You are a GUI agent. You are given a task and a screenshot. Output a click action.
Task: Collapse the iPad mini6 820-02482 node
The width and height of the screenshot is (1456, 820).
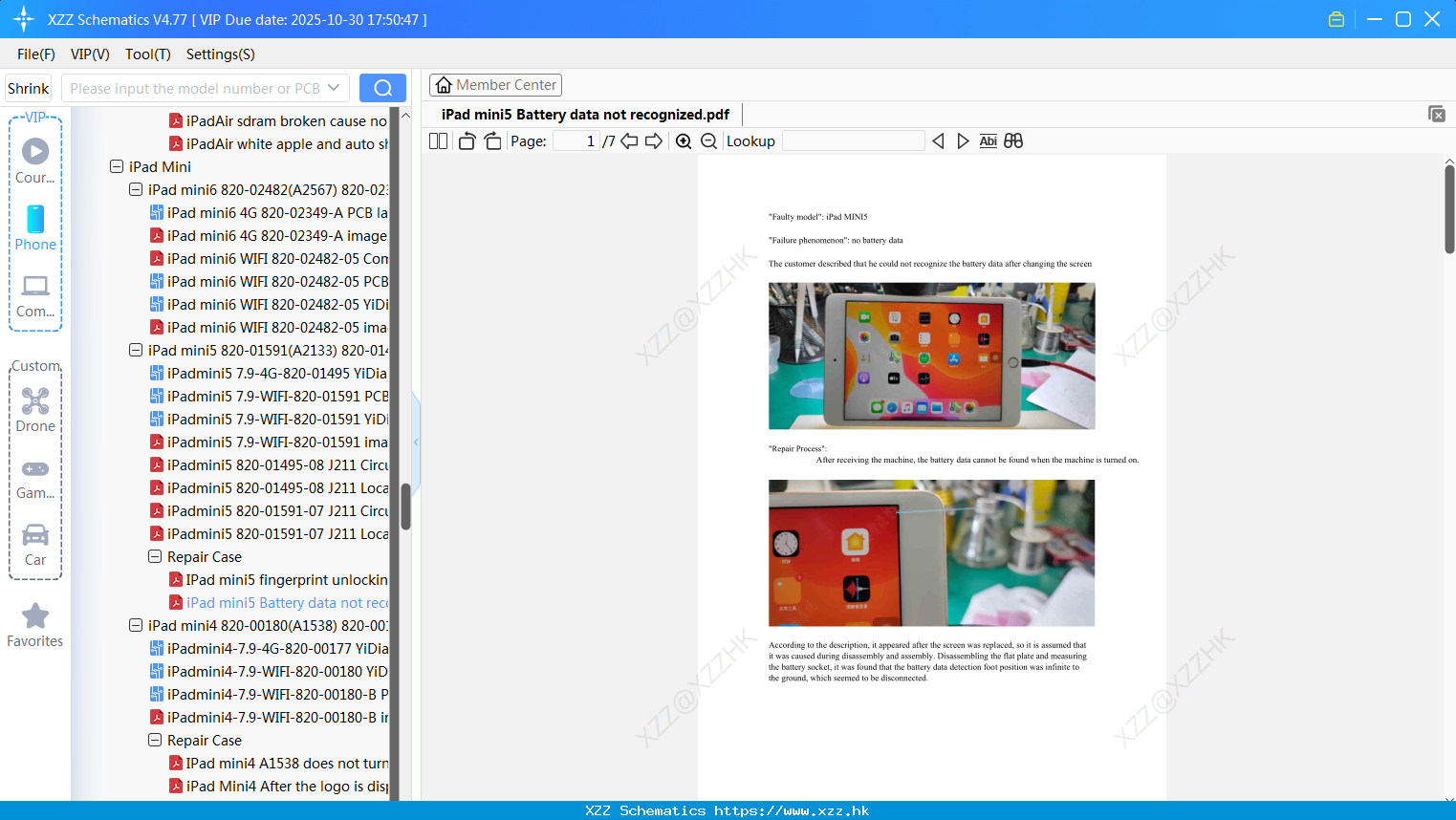tap(136, 189)
